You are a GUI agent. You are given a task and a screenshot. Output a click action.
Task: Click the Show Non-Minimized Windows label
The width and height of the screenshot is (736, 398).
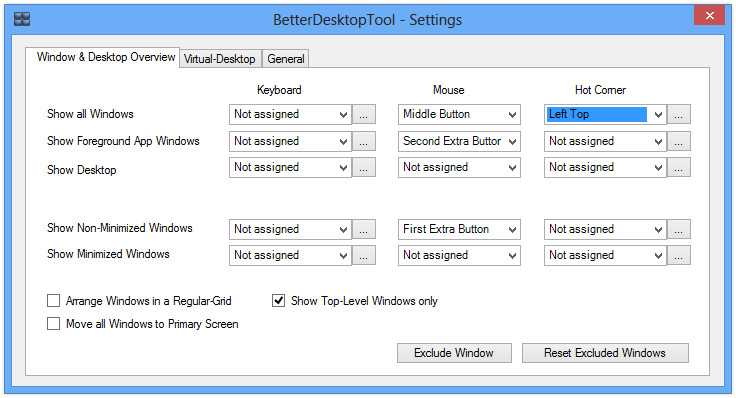coord(120,228)
